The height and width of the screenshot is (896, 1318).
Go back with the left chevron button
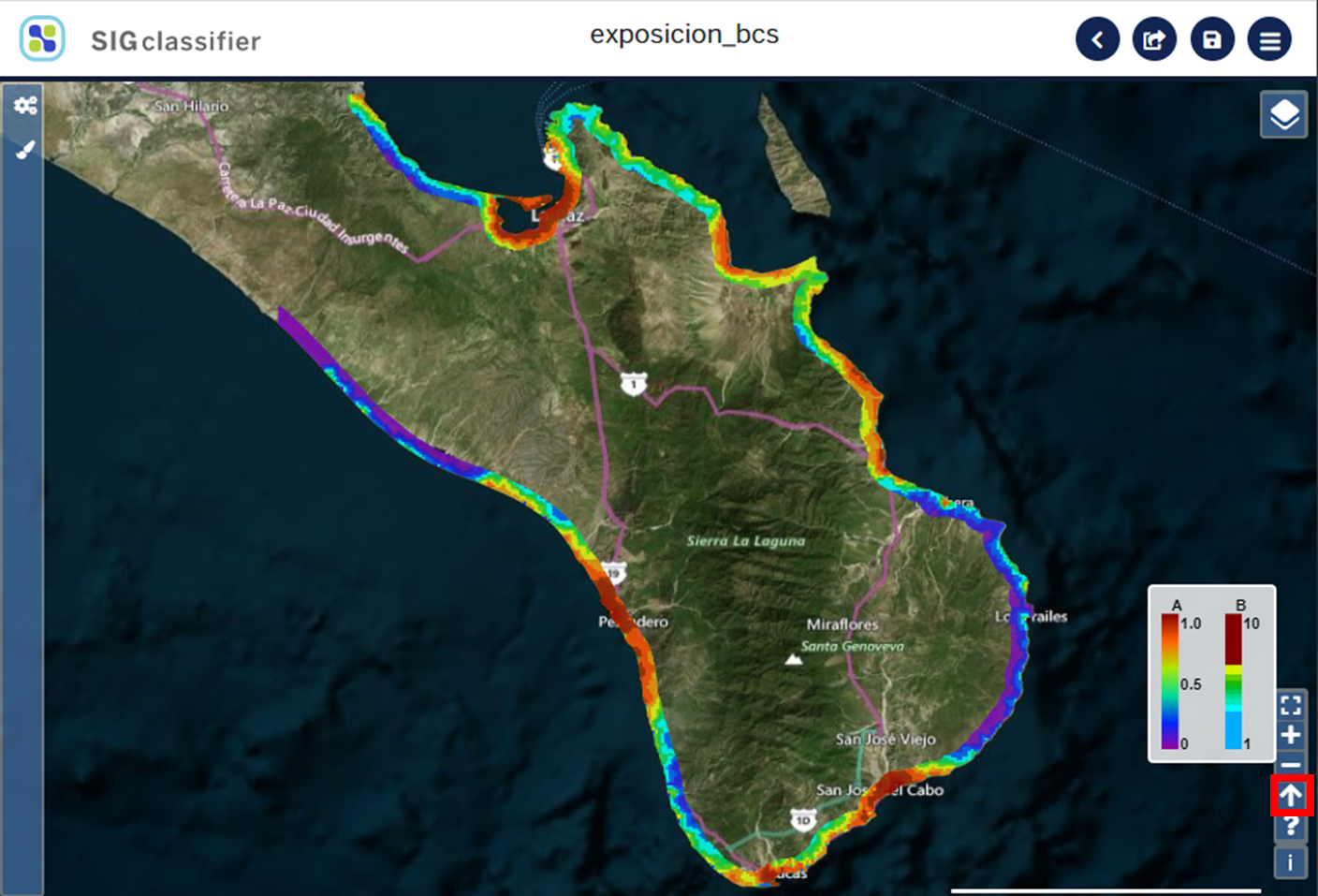pos(1098,39)
